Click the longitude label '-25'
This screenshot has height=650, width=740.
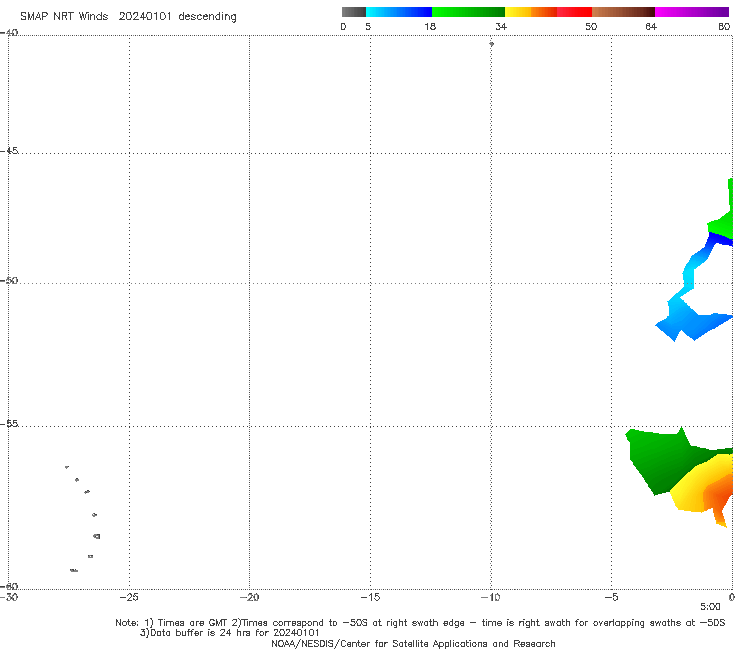(129, 597)
